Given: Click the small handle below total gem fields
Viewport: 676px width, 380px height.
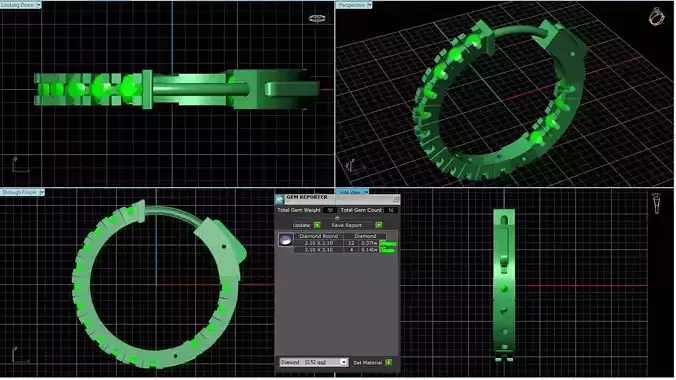Looking at the screenshot, I should tap(337, 218).
